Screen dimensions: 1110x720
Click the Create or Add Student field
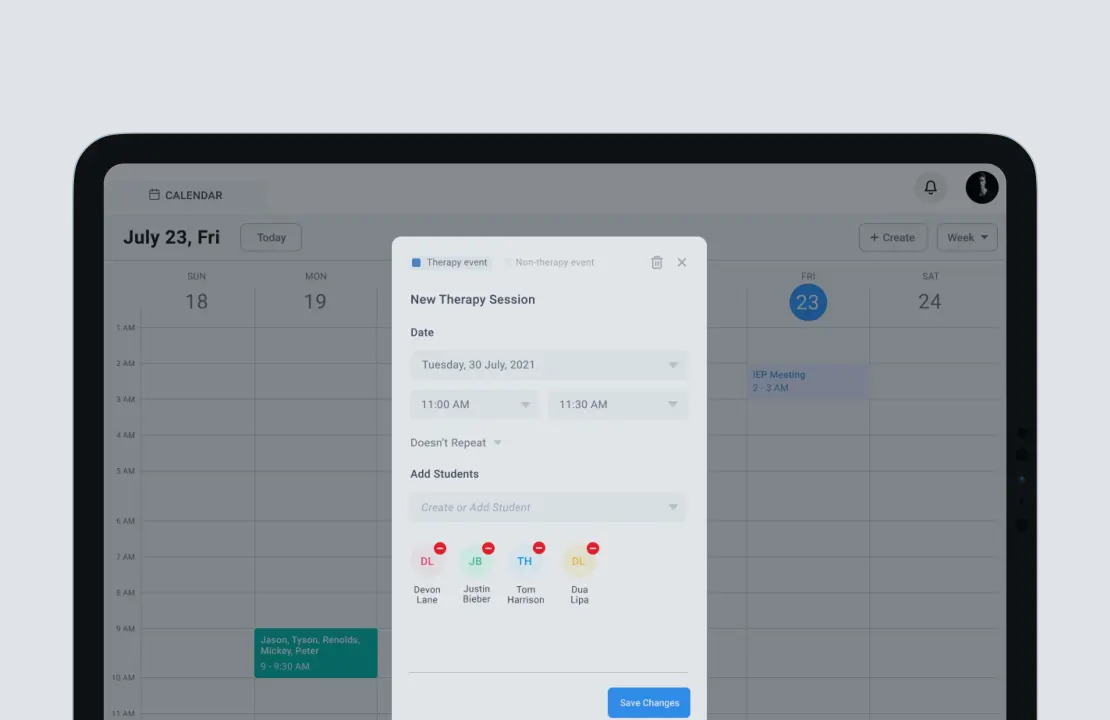click(x=548, y=507)
